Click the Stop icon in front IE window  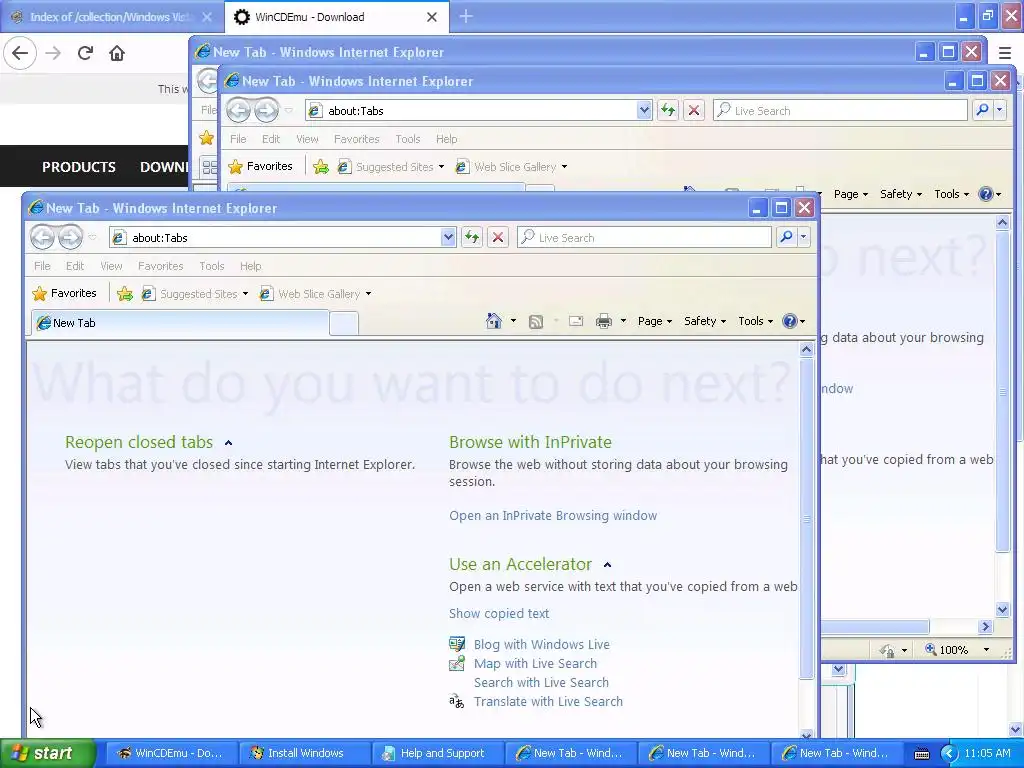point(498,238)
